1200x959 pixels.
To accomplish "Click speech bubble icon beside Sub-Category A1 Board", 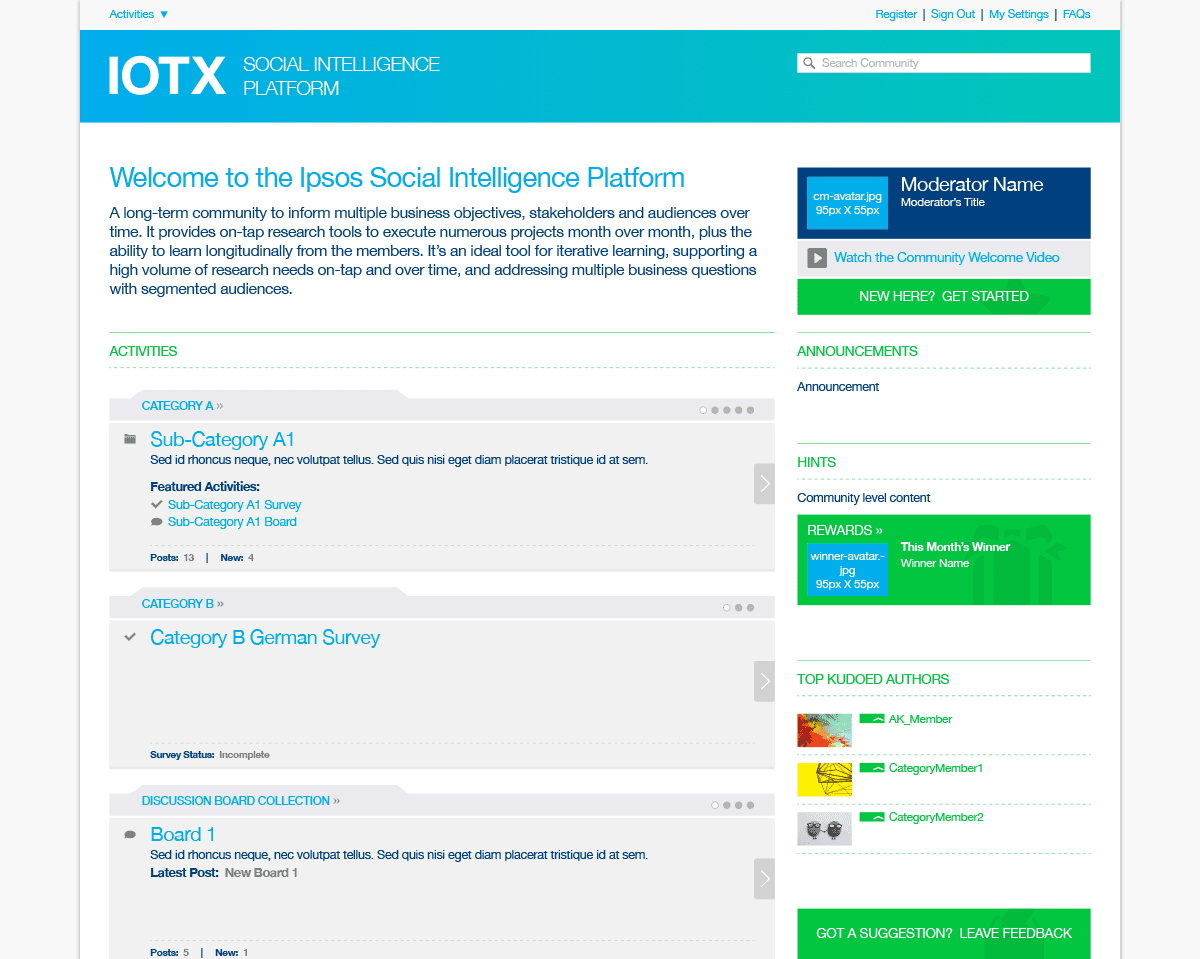I will 156,522.
